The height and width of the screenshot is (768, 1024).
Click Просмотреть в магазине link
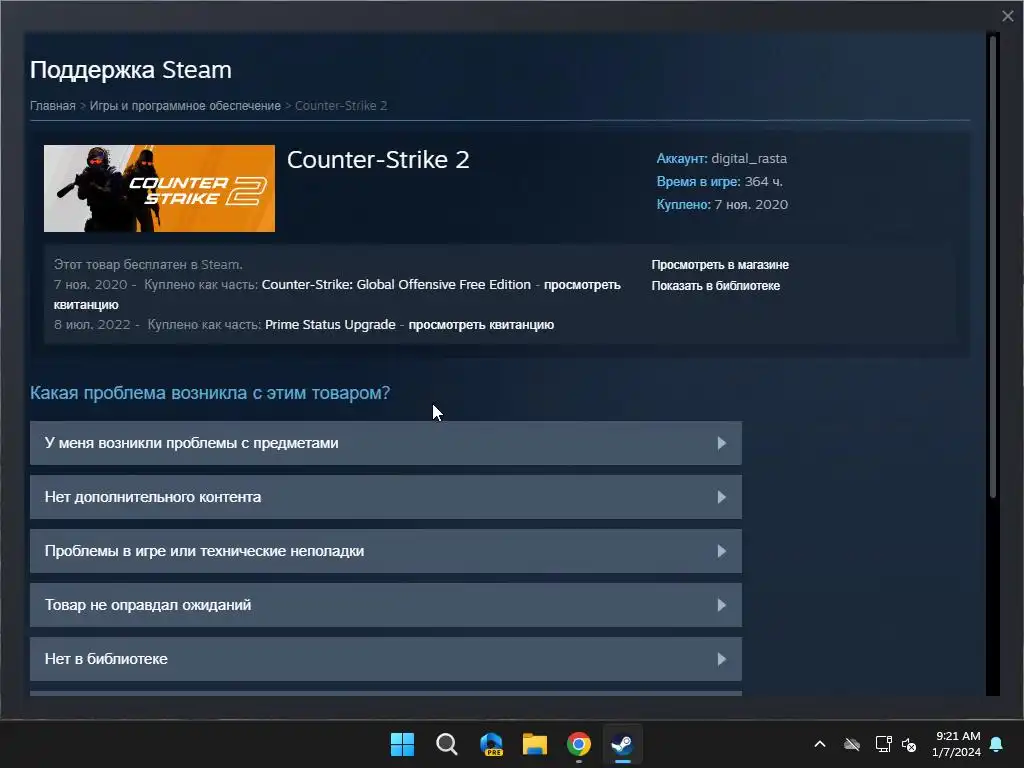[720, 264]
